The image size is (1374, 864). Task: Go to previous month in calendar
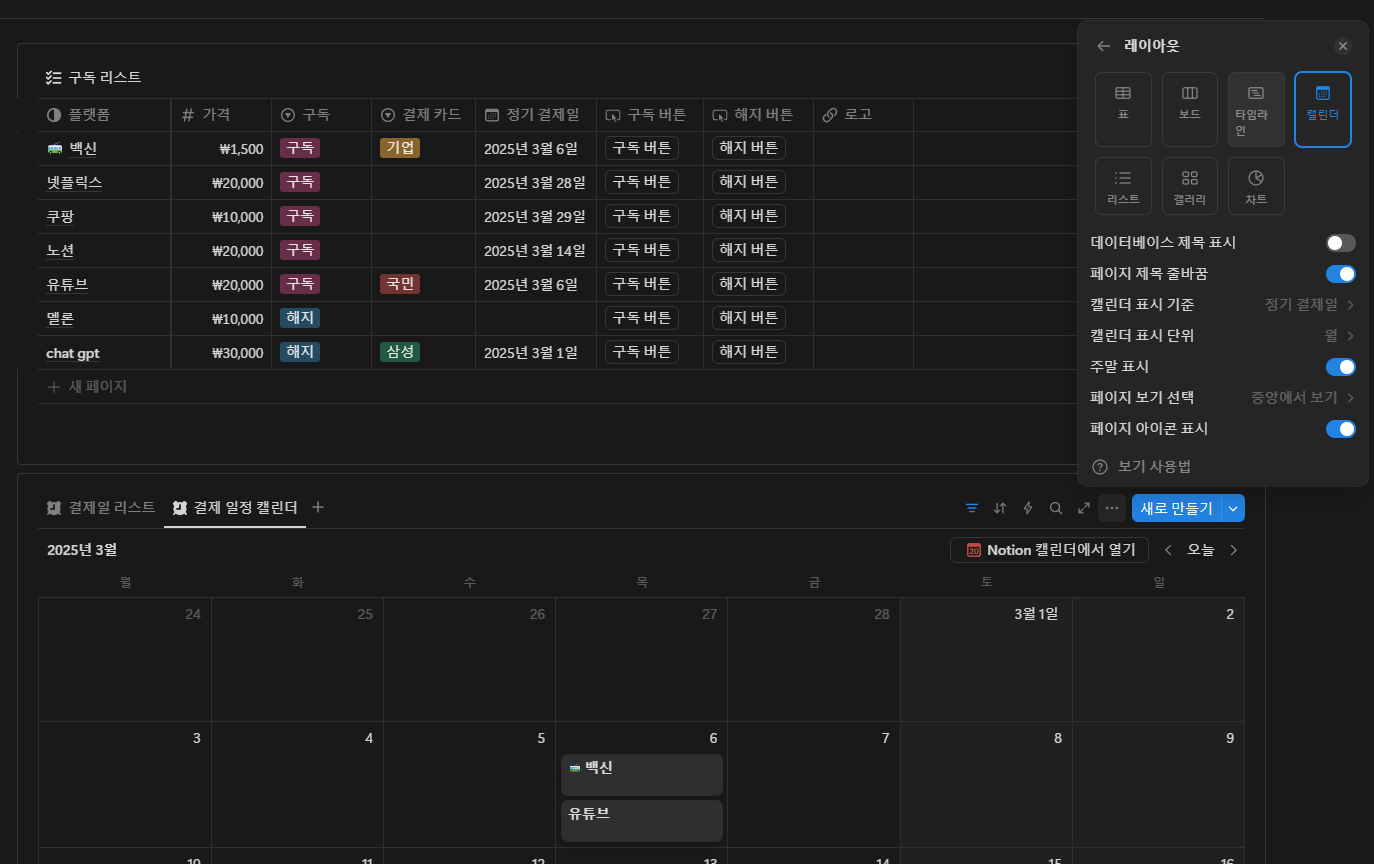[x=1167, y=550]
